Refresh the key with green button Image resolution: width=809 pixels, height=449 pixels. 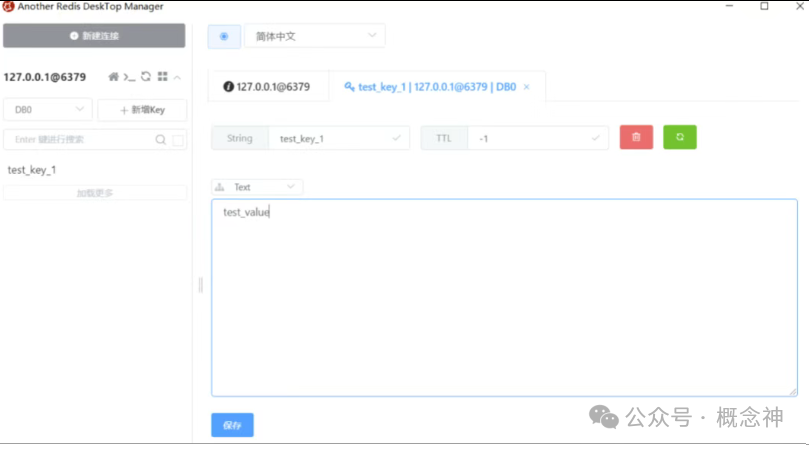(x=679, y=137)
